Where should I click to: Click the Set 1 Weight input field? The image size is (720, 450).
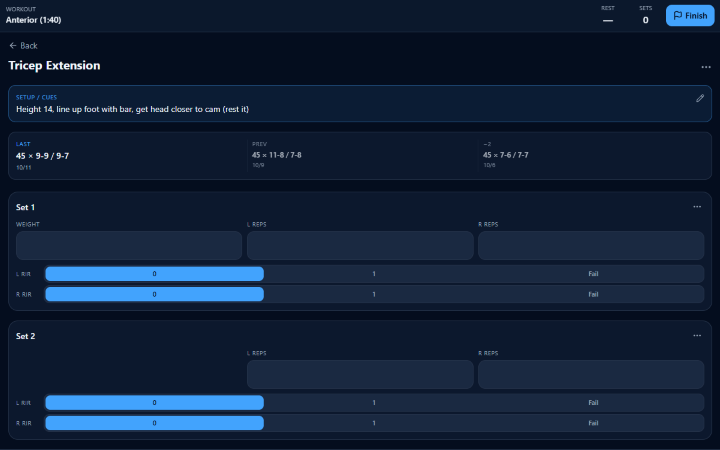point(129,245)
